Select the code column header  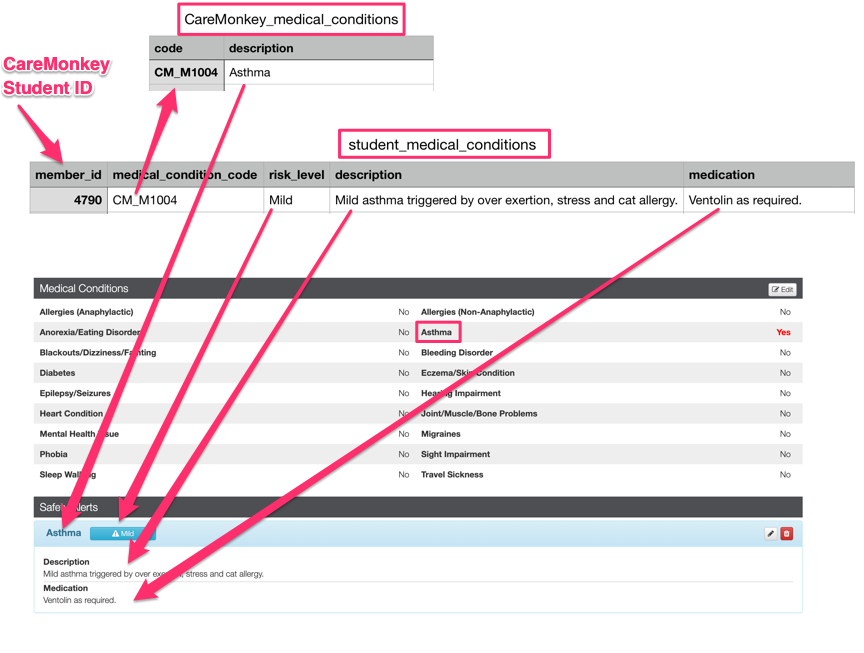pos(186,48)
